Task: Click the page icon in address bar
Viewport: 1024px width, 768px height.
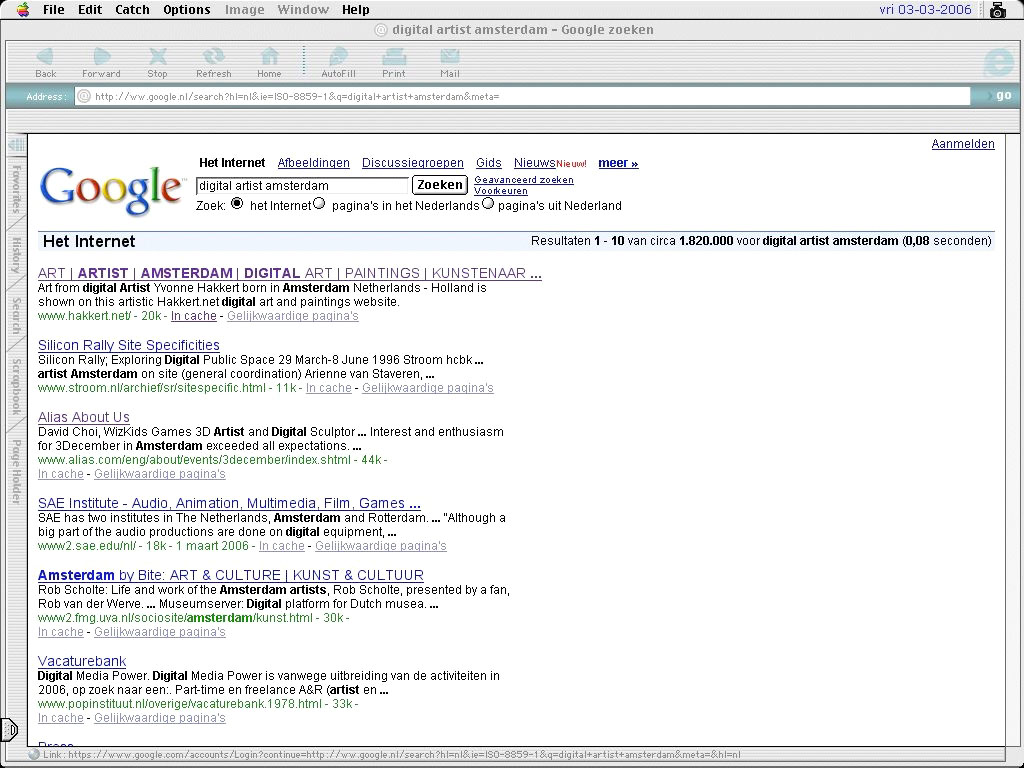Action: point(84,96)
